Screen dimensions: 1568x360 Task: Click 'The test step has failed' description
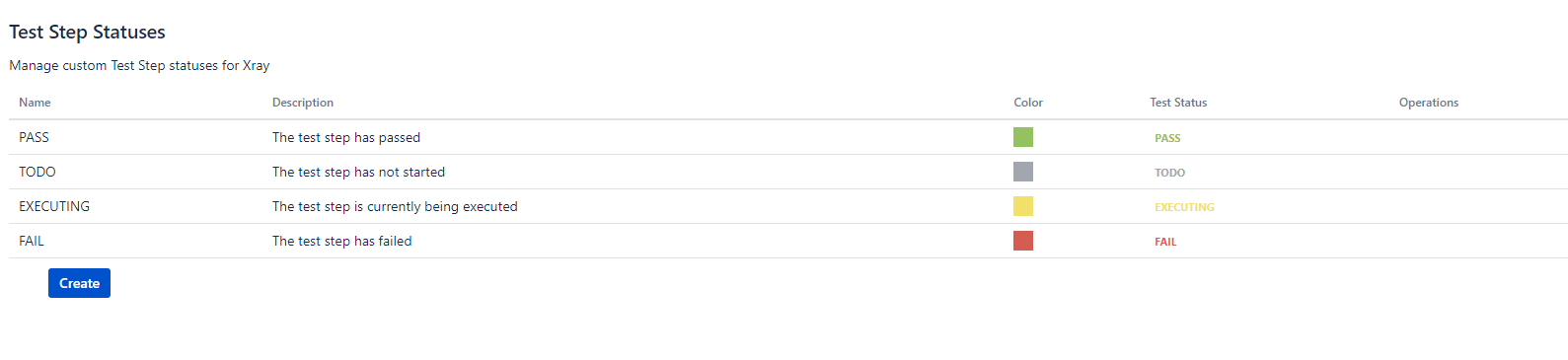click(x=342, y=241)
